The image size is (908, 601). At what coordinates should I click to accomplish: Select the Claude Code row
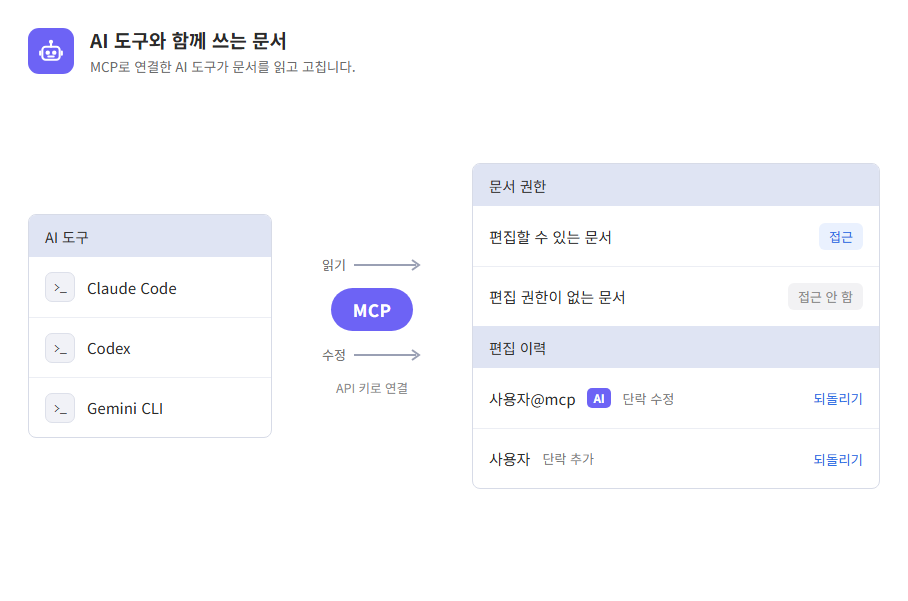150,287
